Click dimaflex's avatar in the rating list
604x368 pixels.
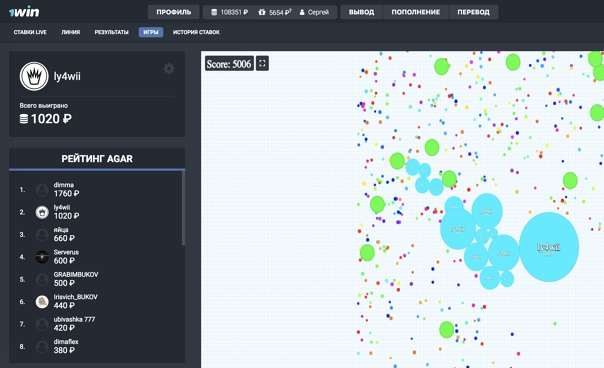[x=42, y=346]
